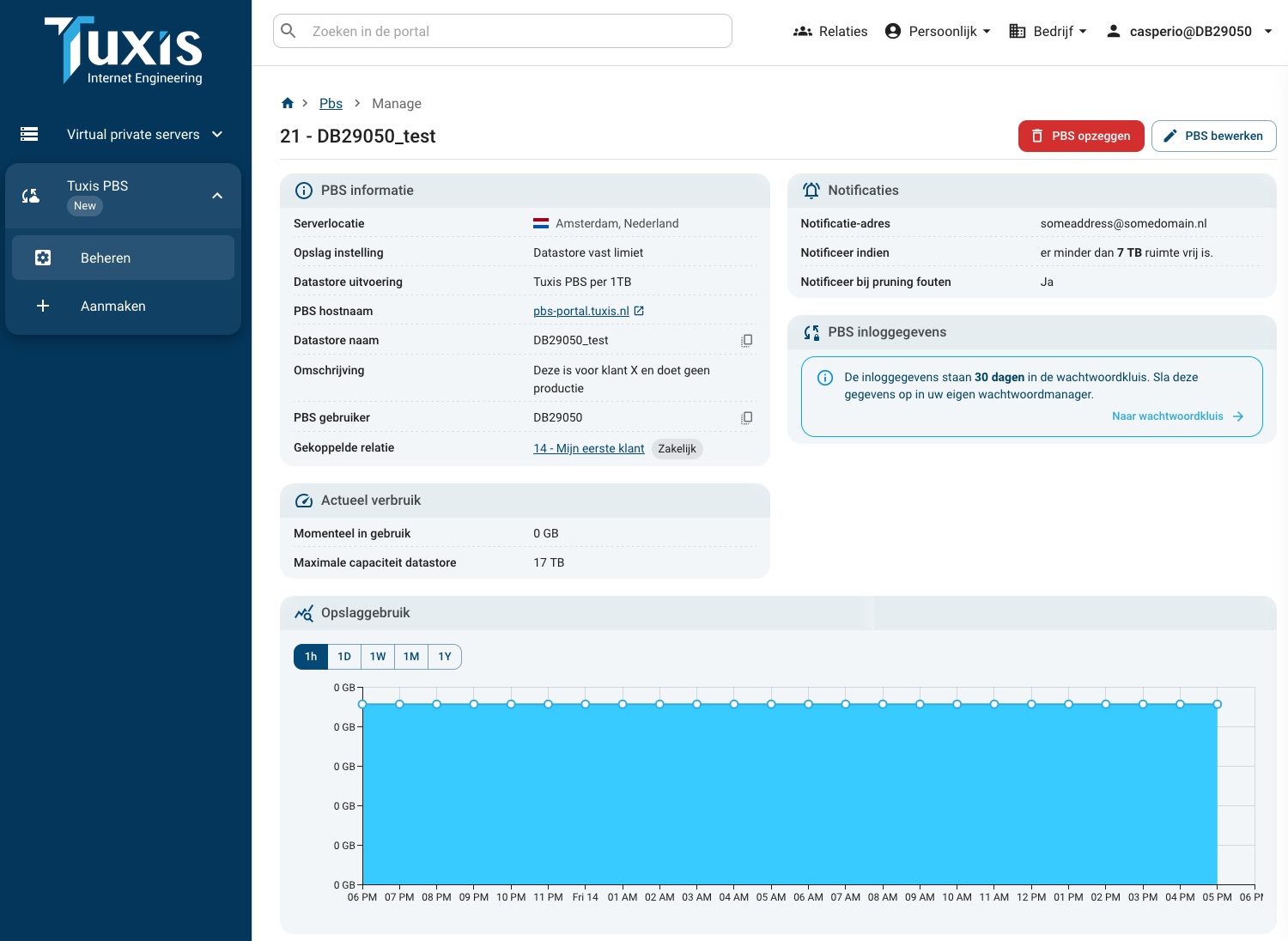
Task: Click the Notificaties bell icon
Action: tap(811, 191)
